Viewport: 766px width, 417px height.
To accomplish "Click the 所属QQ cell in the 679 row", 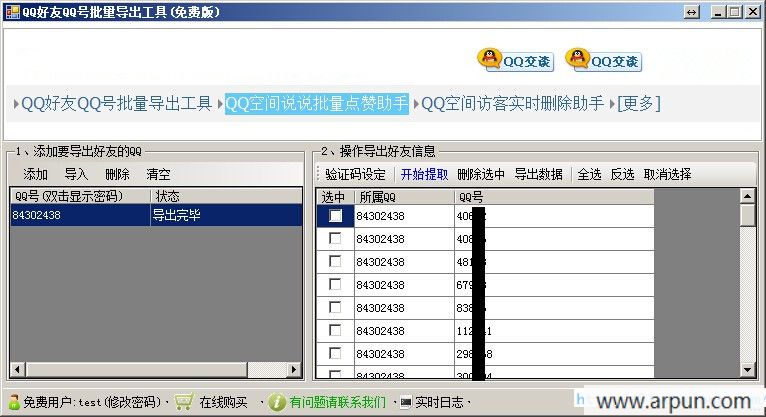I will [404, 285].
